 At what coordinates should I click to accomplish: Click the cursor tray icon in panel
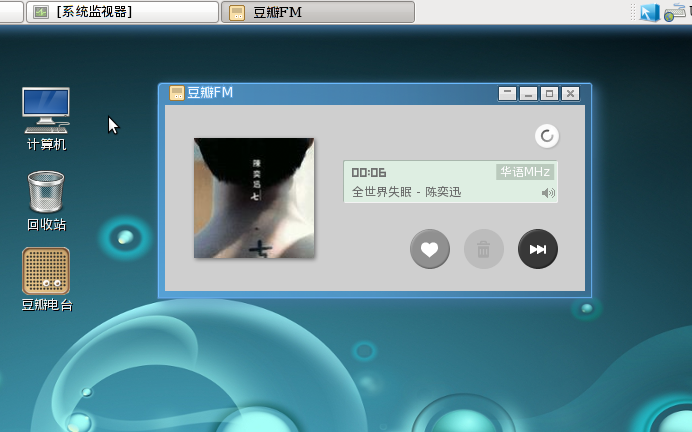click(x=649, y=12)
